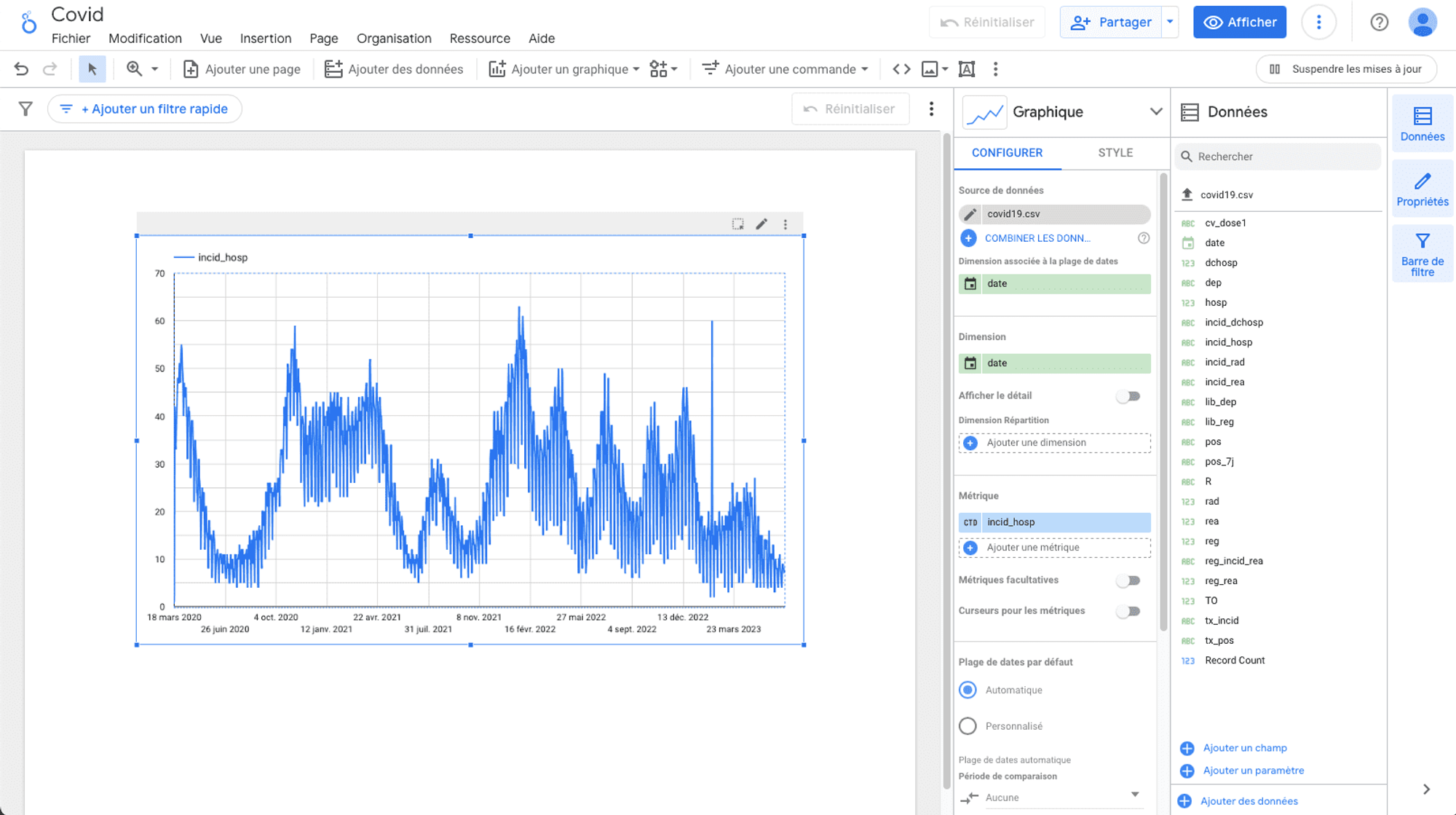Click the Rechercher field search box
This screenshot has width=1456, height=815.
point(1278,157)
